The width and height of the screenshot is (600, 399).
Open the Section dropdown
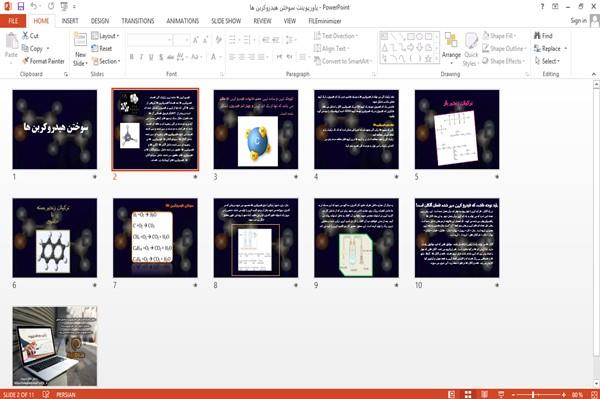pos(106,61)
